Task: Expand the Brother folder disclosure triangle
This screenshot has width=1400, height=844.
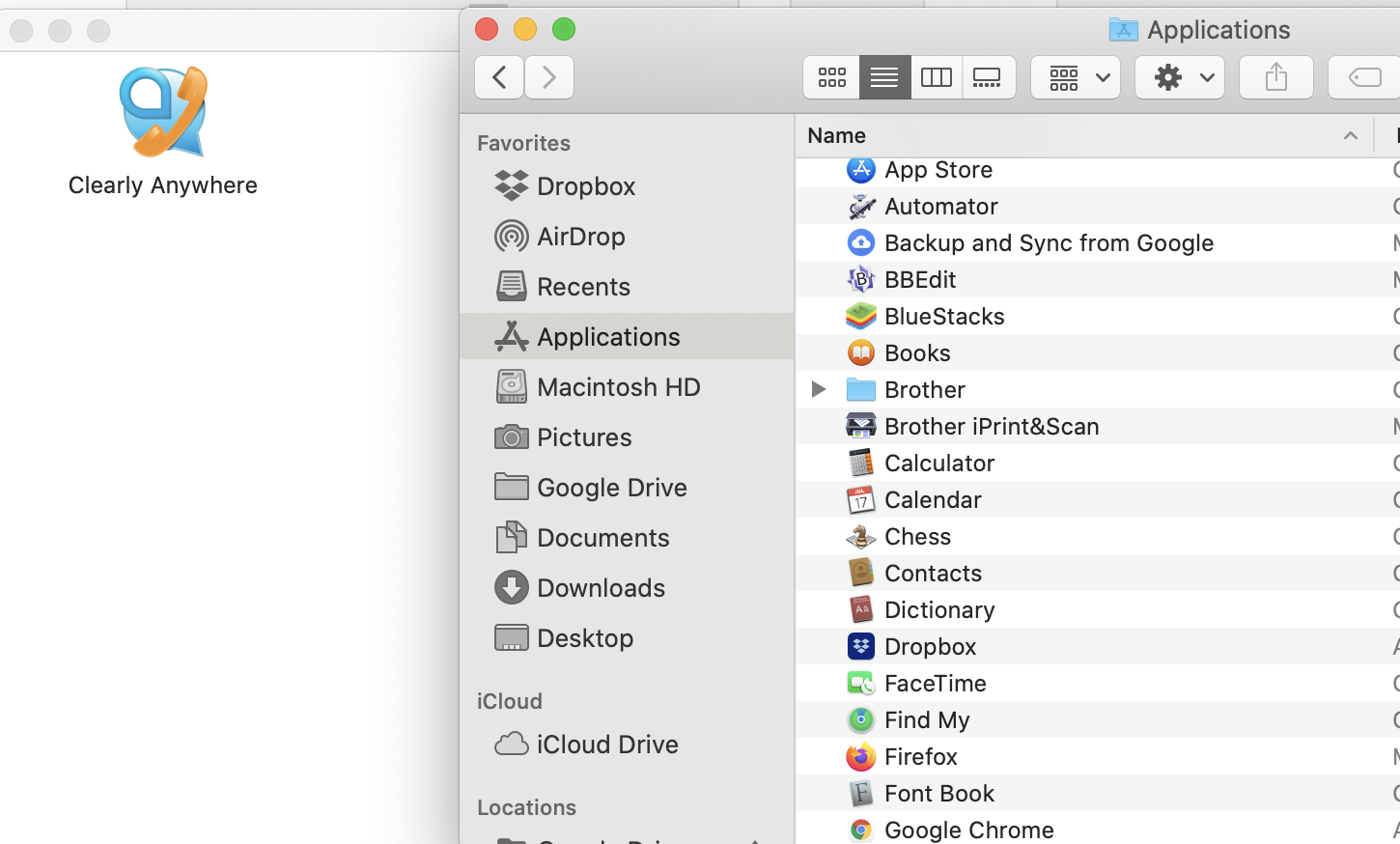Action: point(818,389)
